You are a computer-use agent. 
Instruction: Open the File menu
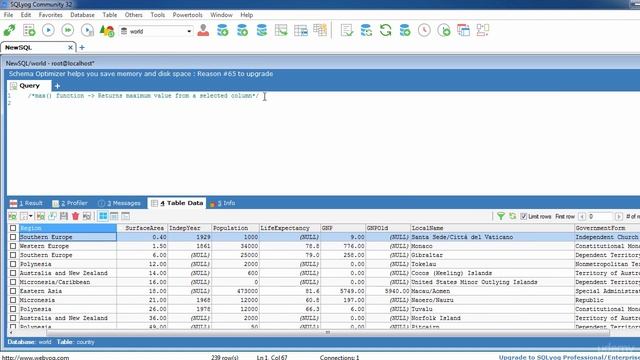click(x=8, y=15)
